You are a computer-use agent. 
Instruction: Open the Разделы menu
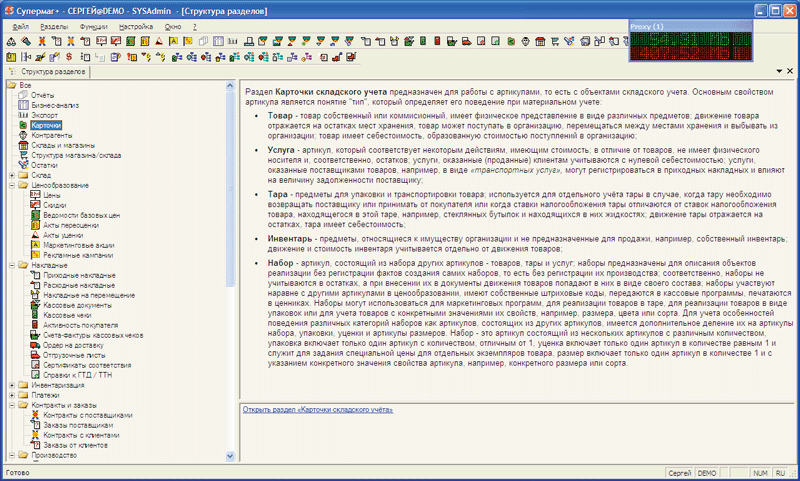pyautogui.click(x=55, y=27)
